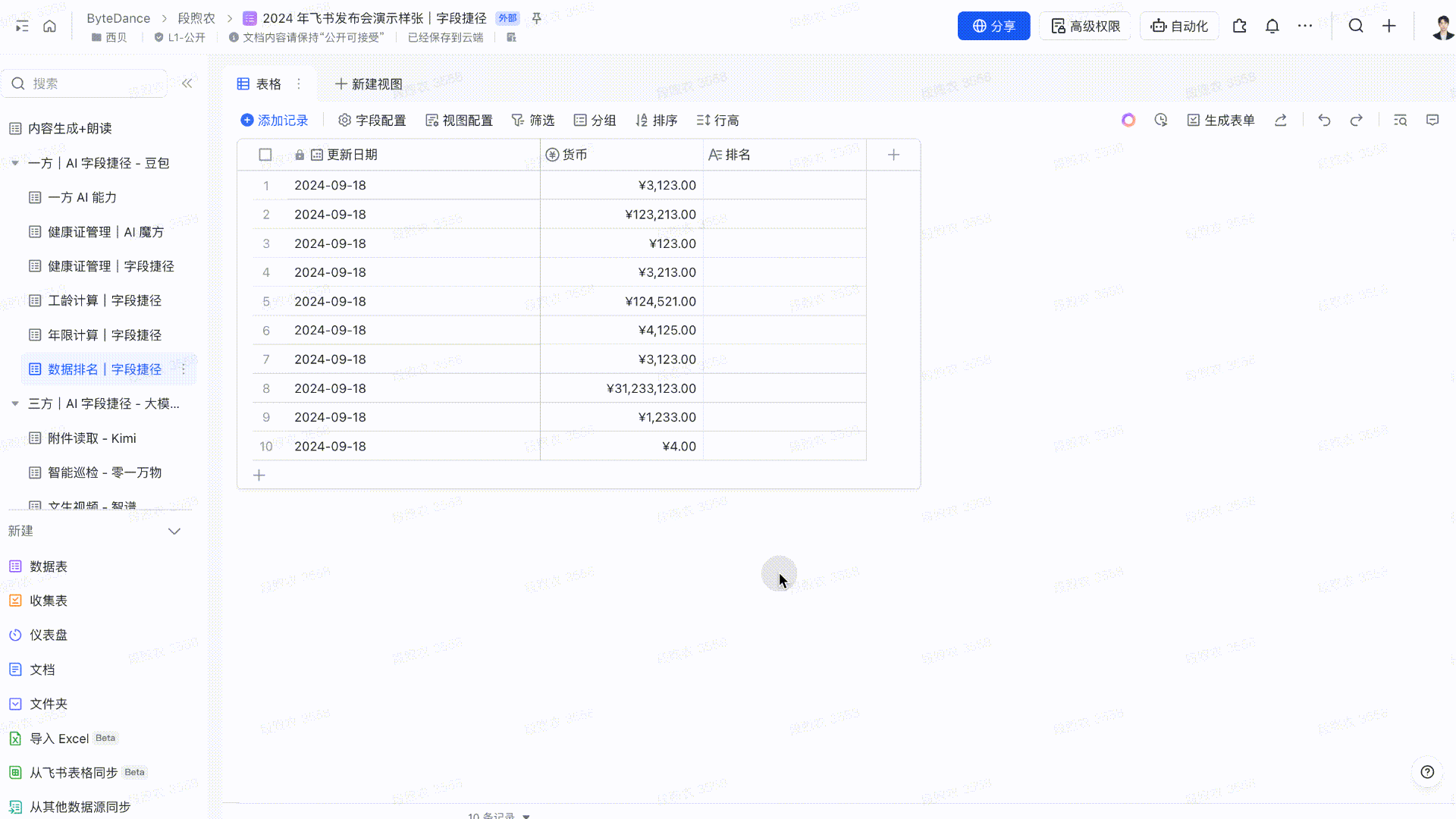Open the search magnifier in header

point(1356,26)
